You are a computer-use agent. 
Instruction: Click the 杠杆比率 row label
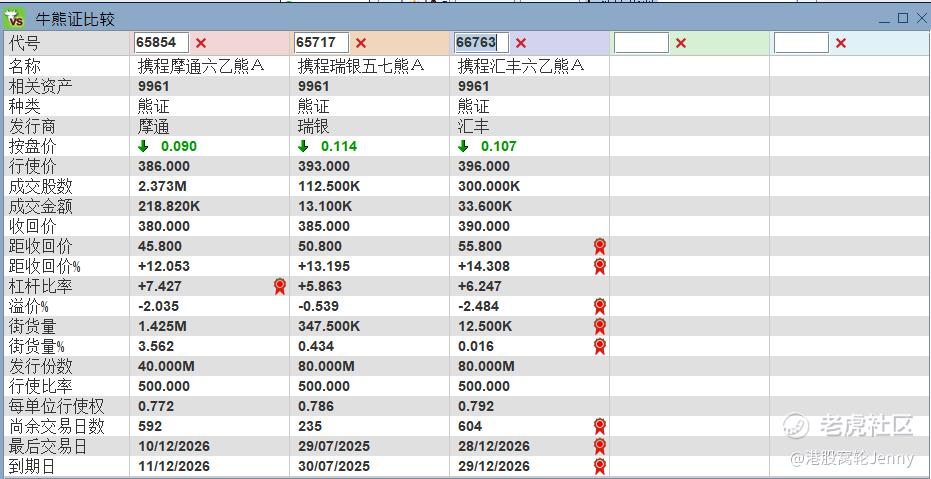pyautogui.click(x=41, y=286)
